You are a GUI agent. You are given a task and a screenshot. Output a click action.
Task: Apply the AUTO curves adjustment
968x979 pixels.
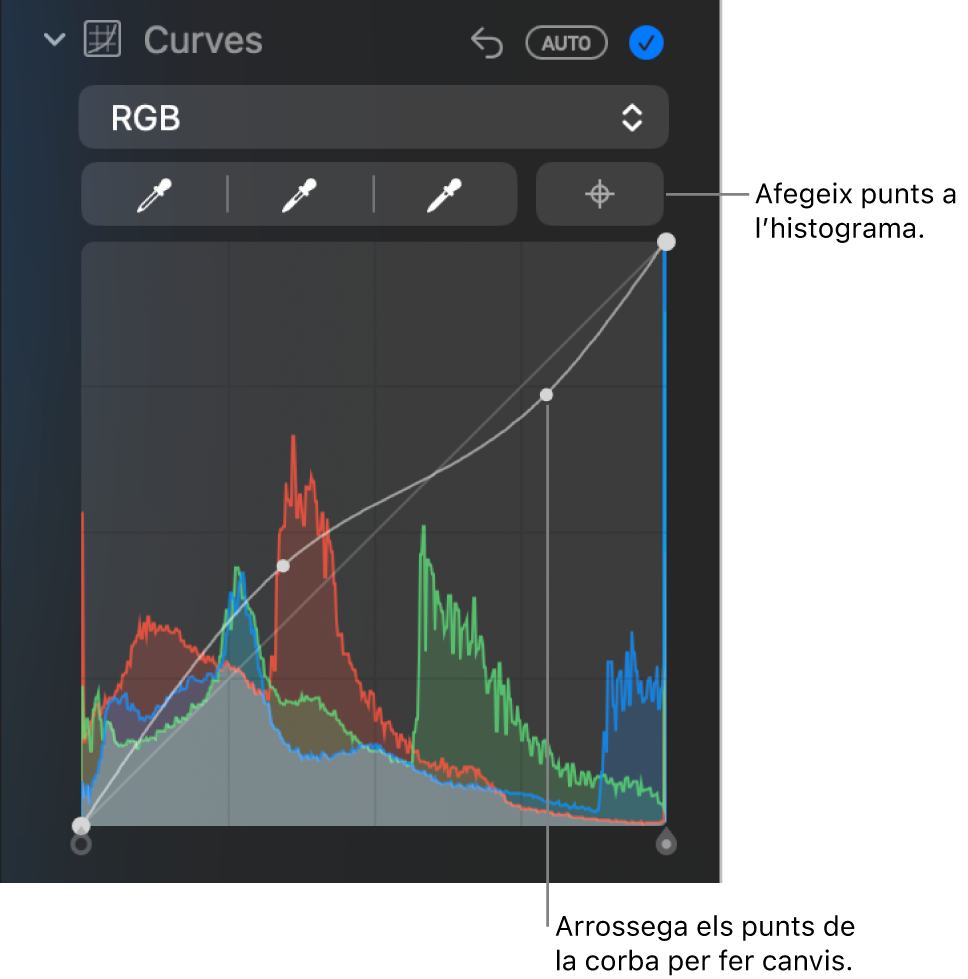566,42
